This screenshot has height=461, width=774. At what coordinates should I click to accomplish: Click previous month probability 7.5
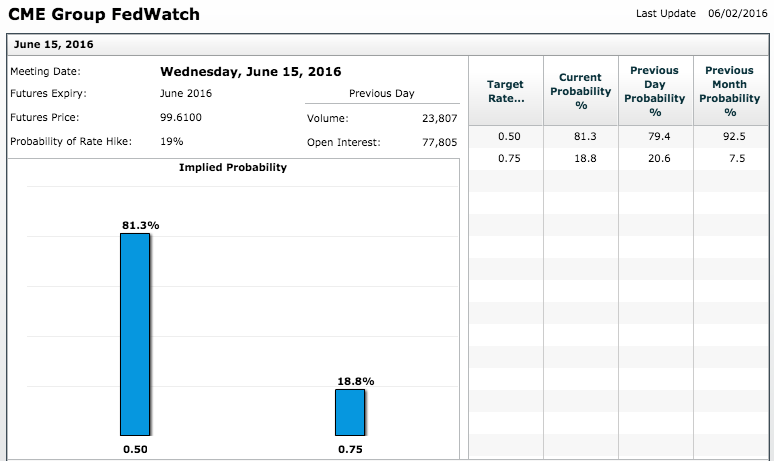point(737,158)
